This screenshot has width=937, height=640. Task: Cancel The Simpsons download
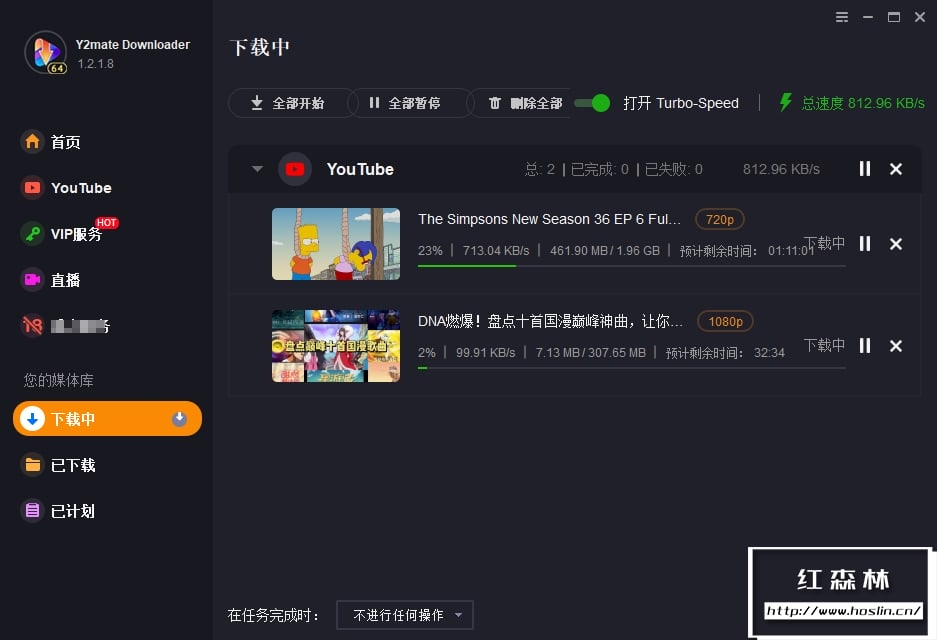coord(895,244)
